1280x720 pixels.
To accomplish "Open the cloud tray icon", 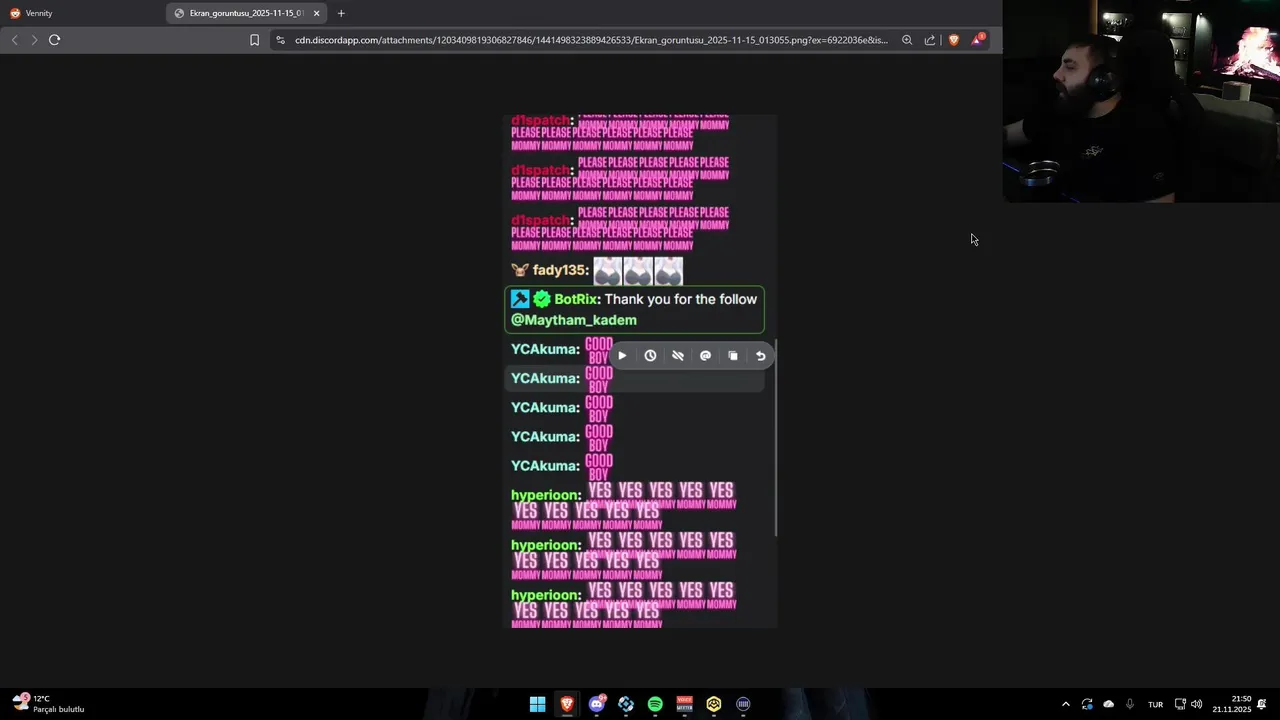I will [1108, 704].
